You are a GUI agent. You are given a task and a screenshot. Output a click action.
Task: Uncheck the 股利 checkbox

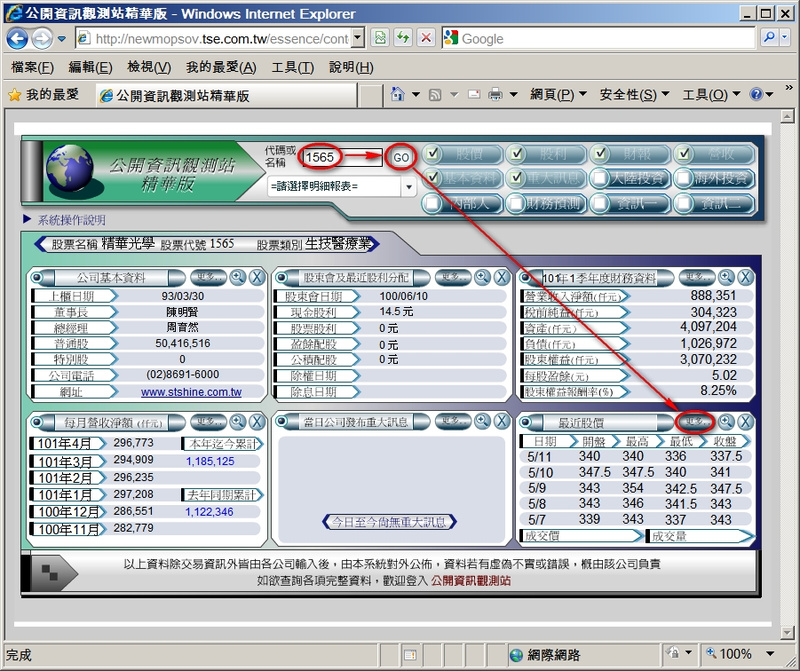click(517, 153)
